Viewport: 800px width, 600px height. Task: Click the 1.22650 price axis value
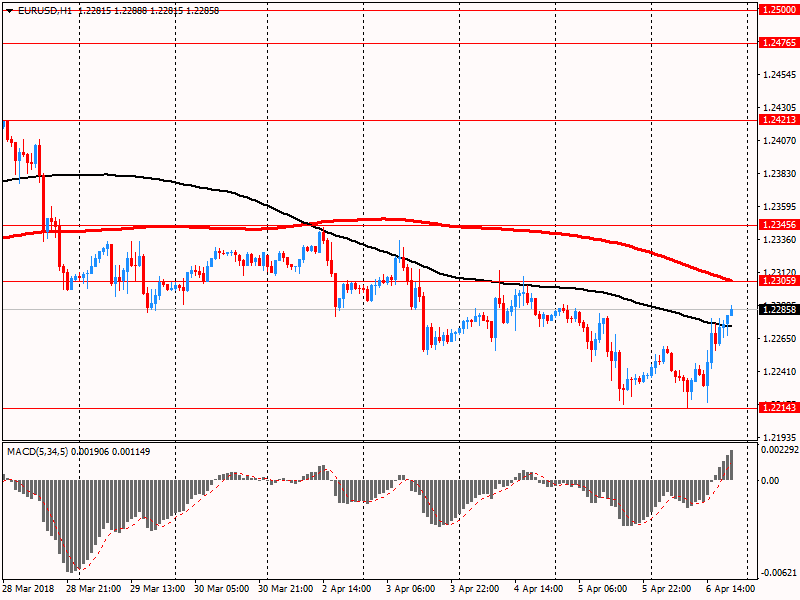tap(779, 339)
